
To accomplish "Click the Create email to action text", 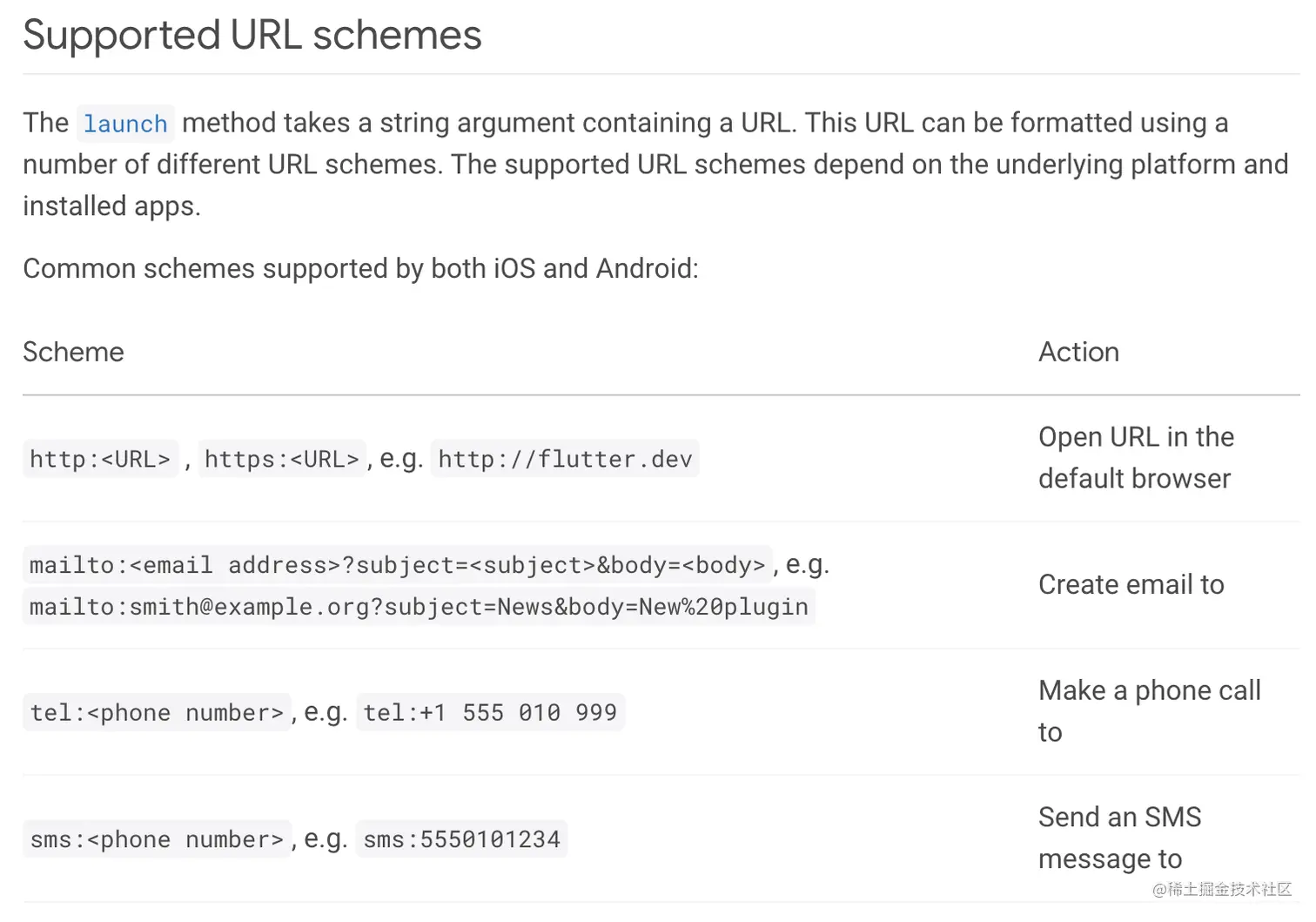I will click(1131, 585).
